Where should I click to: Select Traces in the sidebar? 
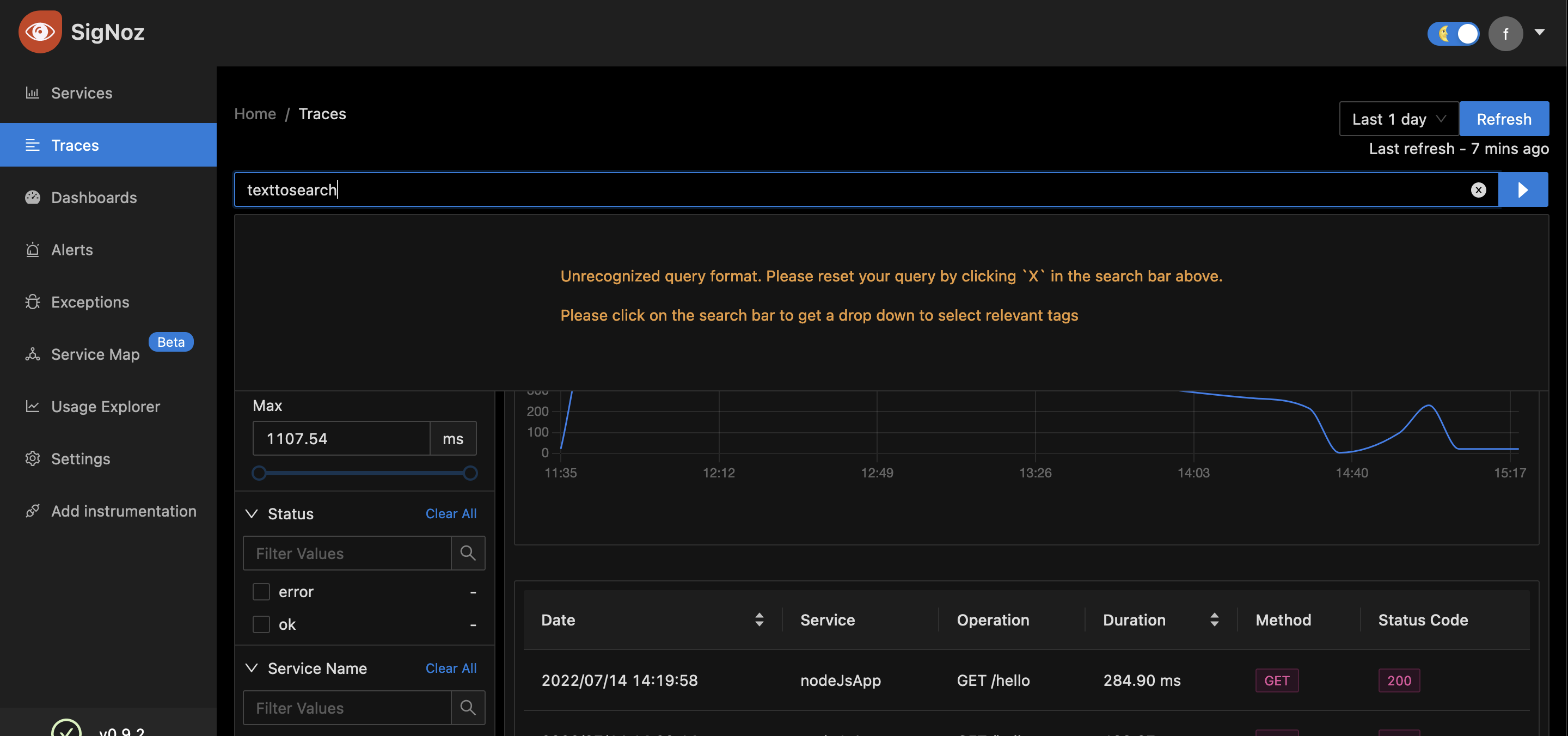coord(75,145)
